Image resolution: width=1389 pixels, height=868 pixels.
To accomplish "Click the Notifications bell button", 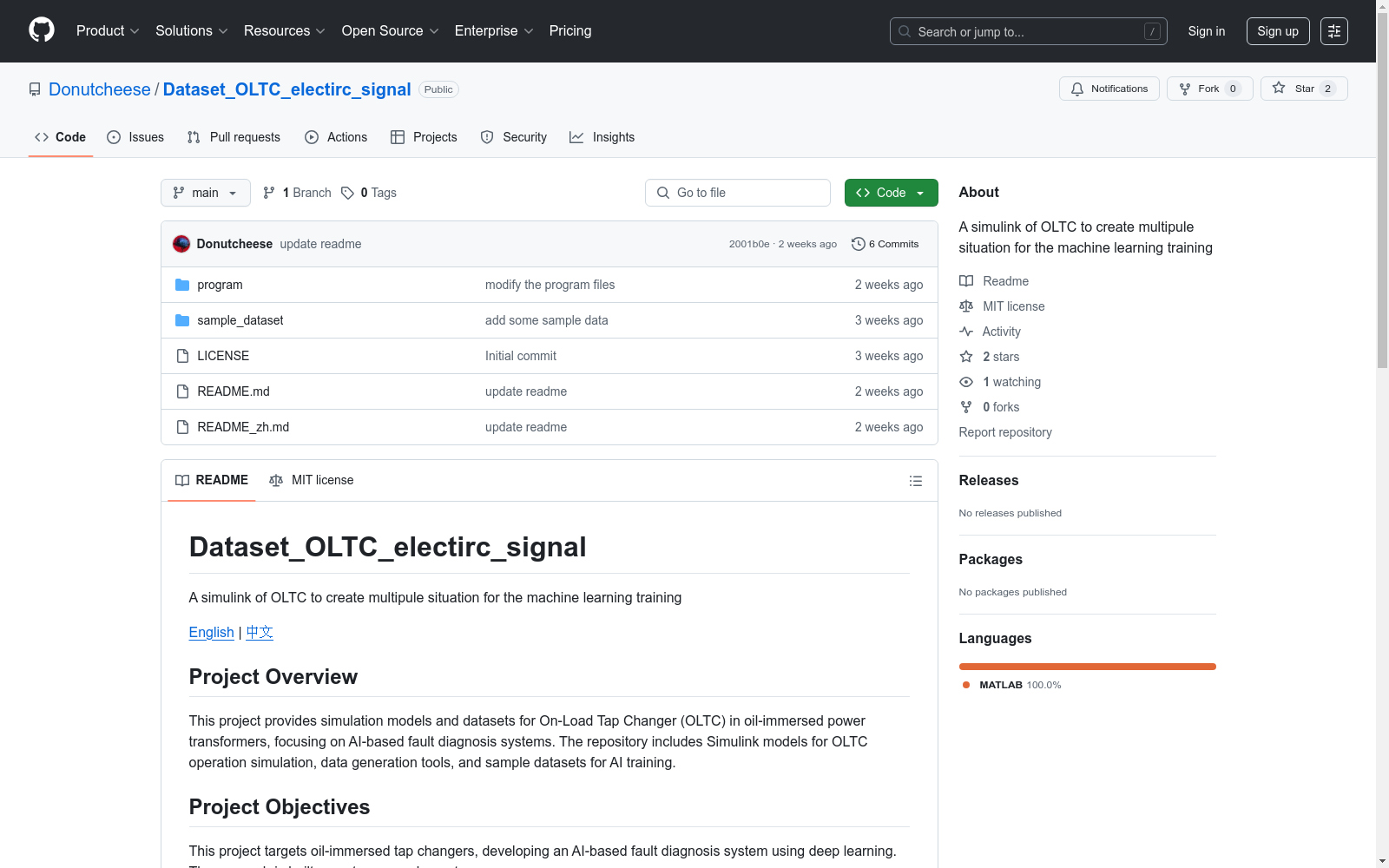I will (x=1109, y=89).
